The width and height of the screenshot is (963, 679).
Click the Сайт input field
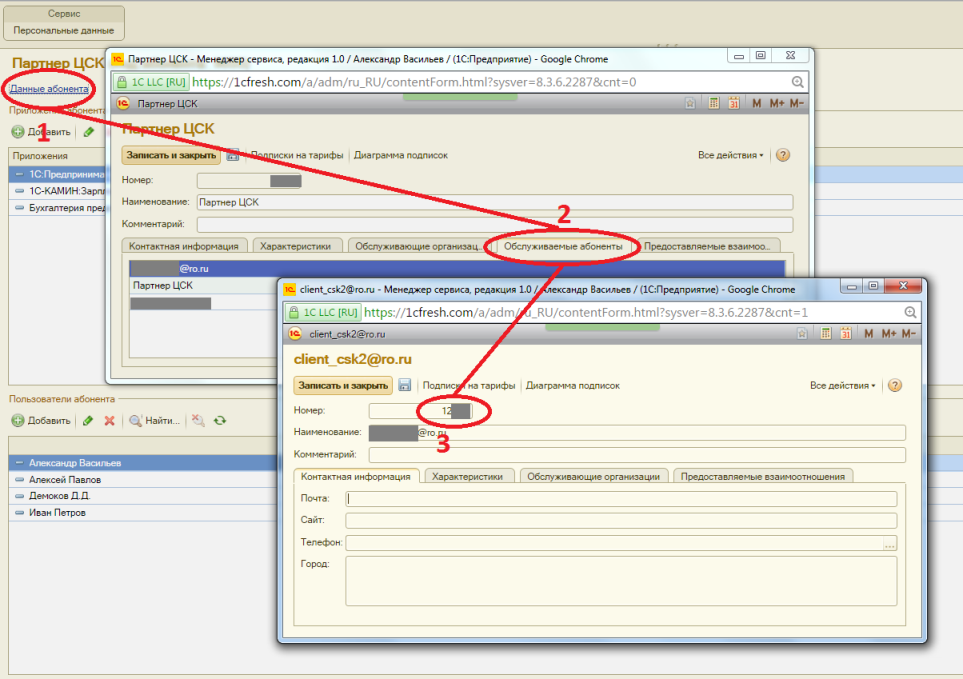pyautogui.click(x=621, y=521)
